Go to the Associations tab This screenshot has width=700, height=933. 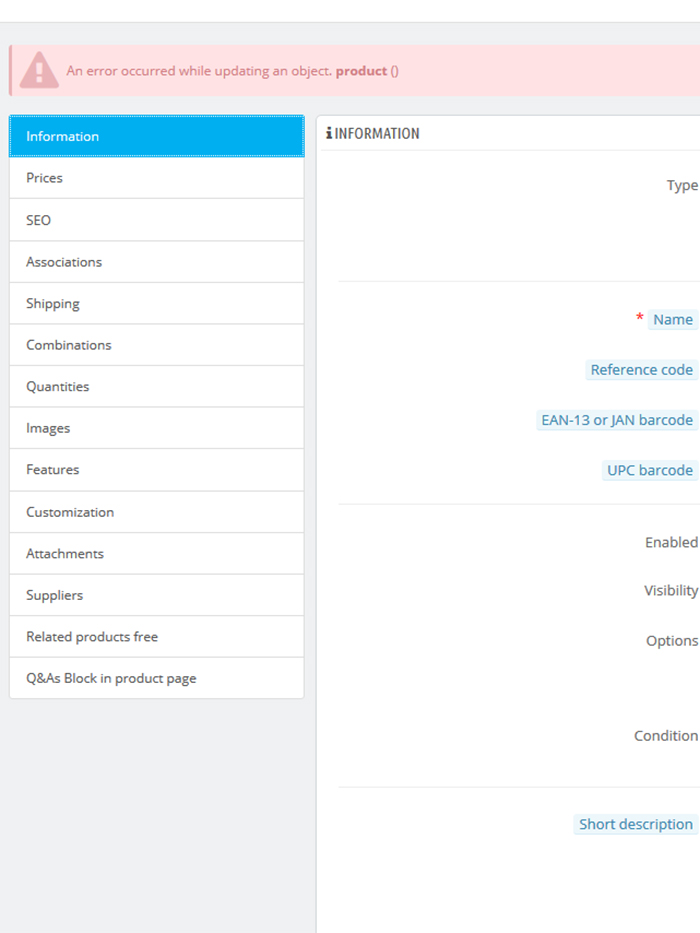click(x=157, y=262)
